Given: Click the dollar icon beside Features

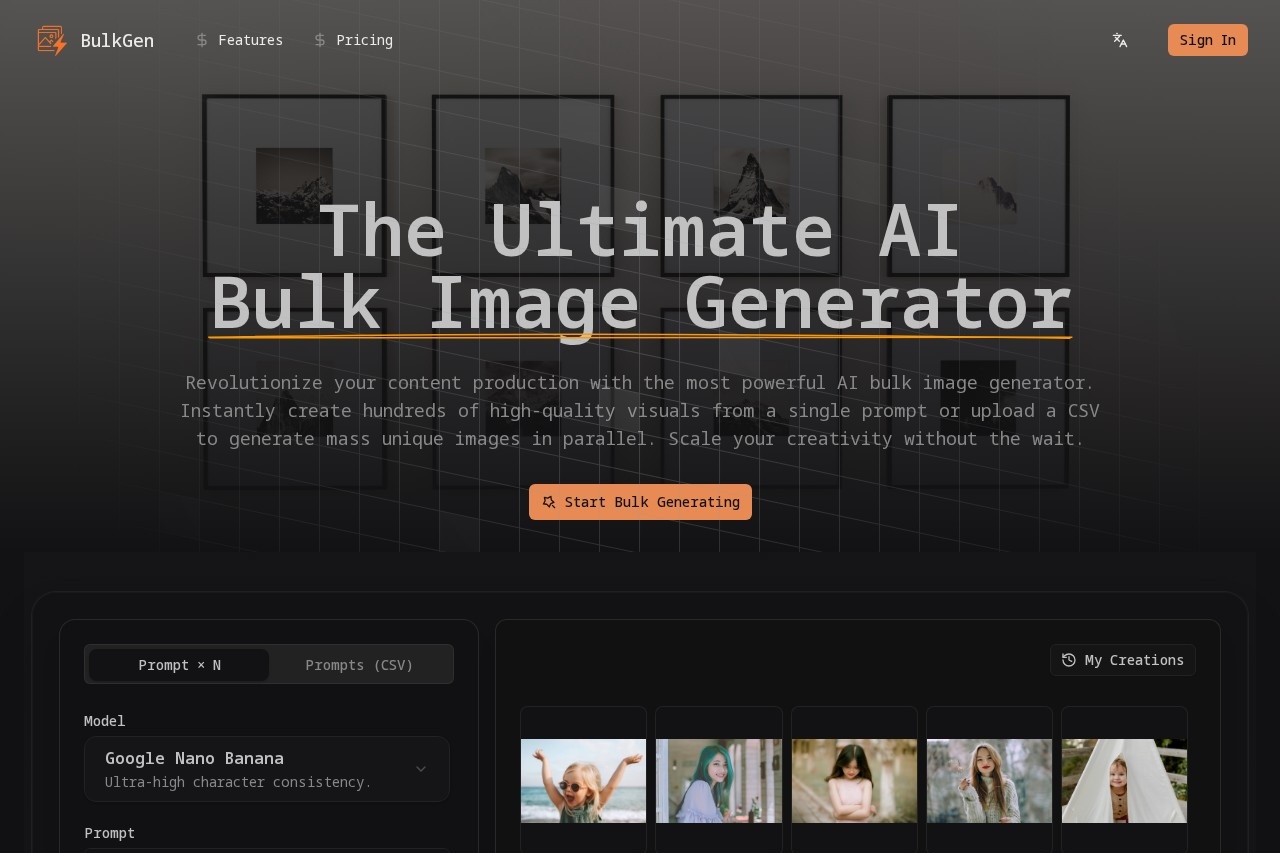Looking at the screenshot, I should 202,40.
